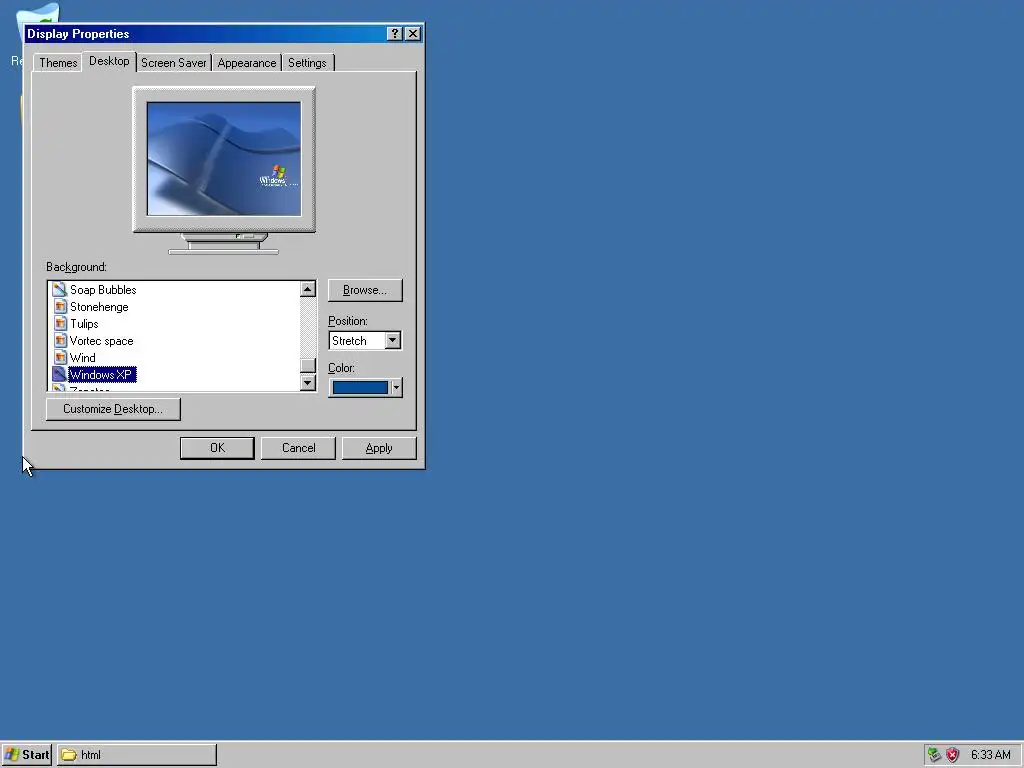Click the Soap Bubbles file icon
1024x768 pixels.
tap(59, 289)
